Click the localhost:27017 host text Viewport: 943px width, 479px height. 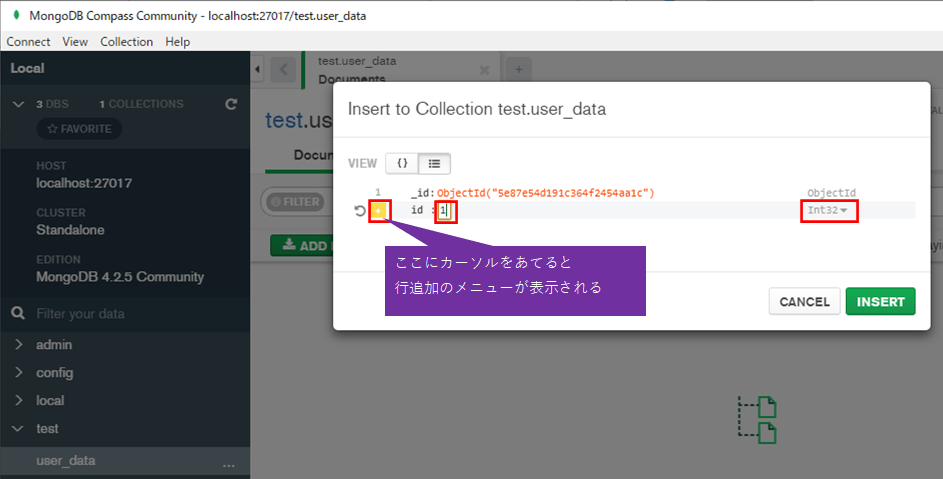click(84, 183)
